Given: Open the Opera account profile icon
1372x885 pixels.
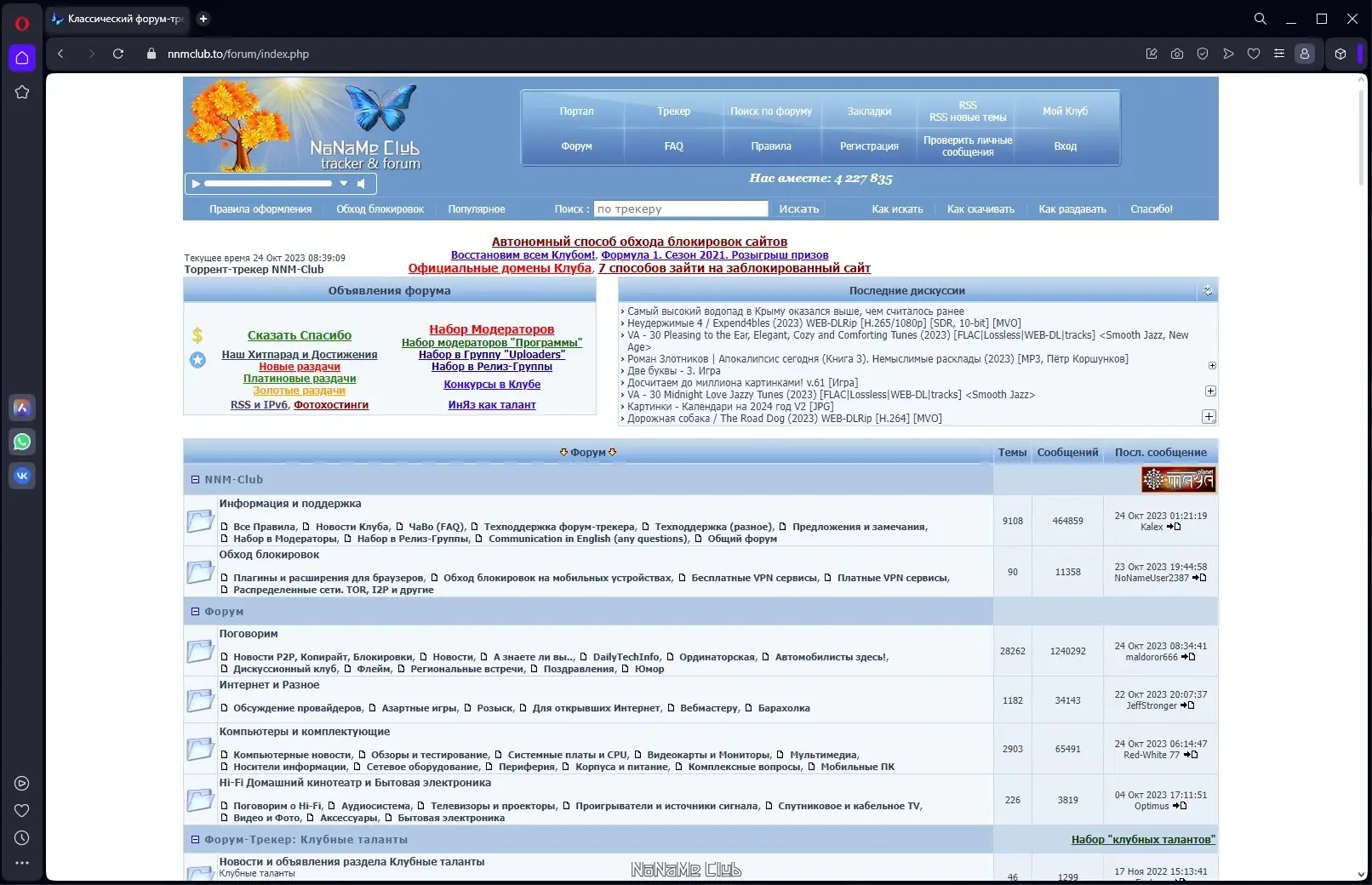Looking at the screenshot, I should pos(1304,54).
